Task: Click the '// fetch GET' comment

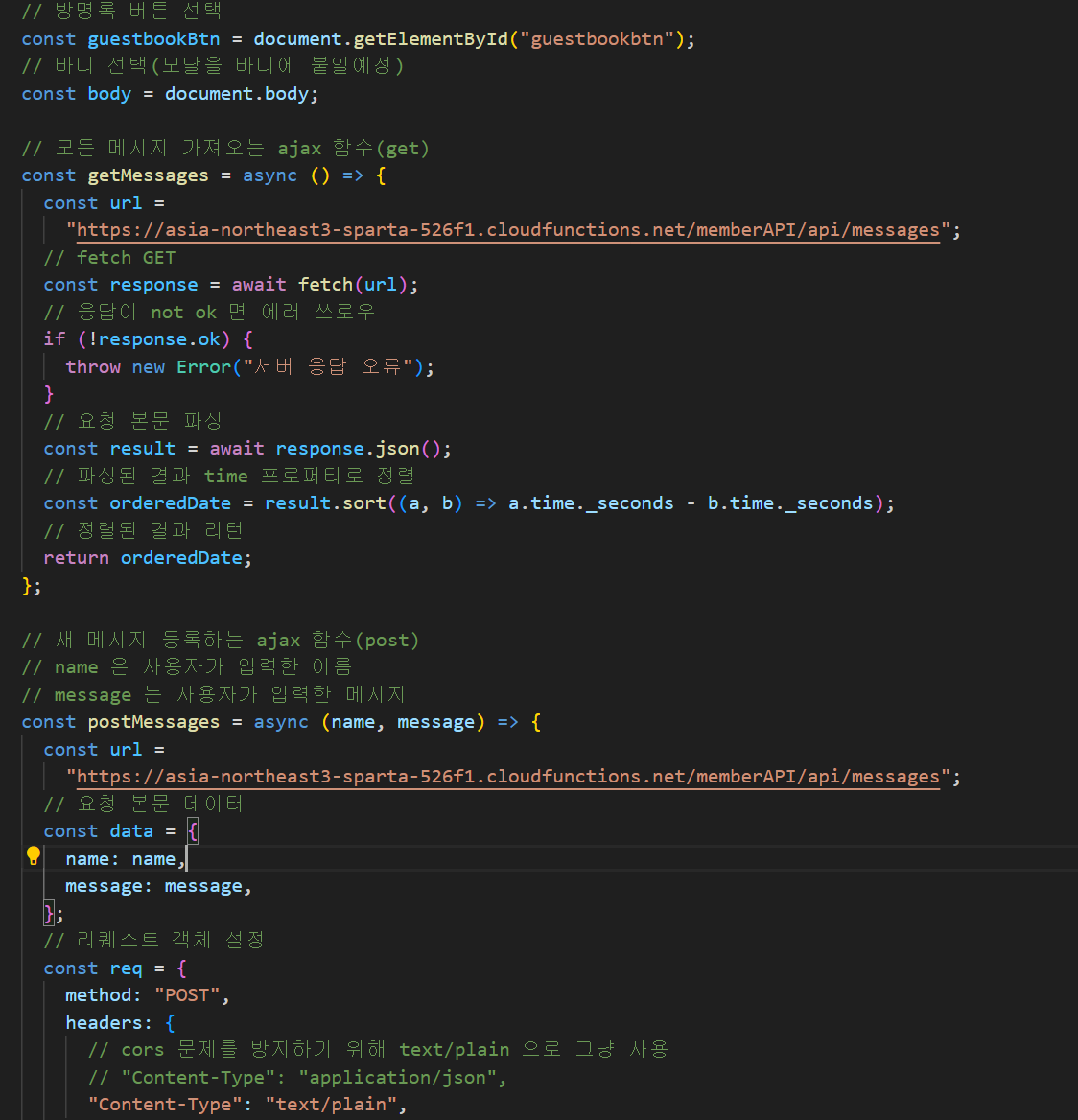Action: click(109, 258)
